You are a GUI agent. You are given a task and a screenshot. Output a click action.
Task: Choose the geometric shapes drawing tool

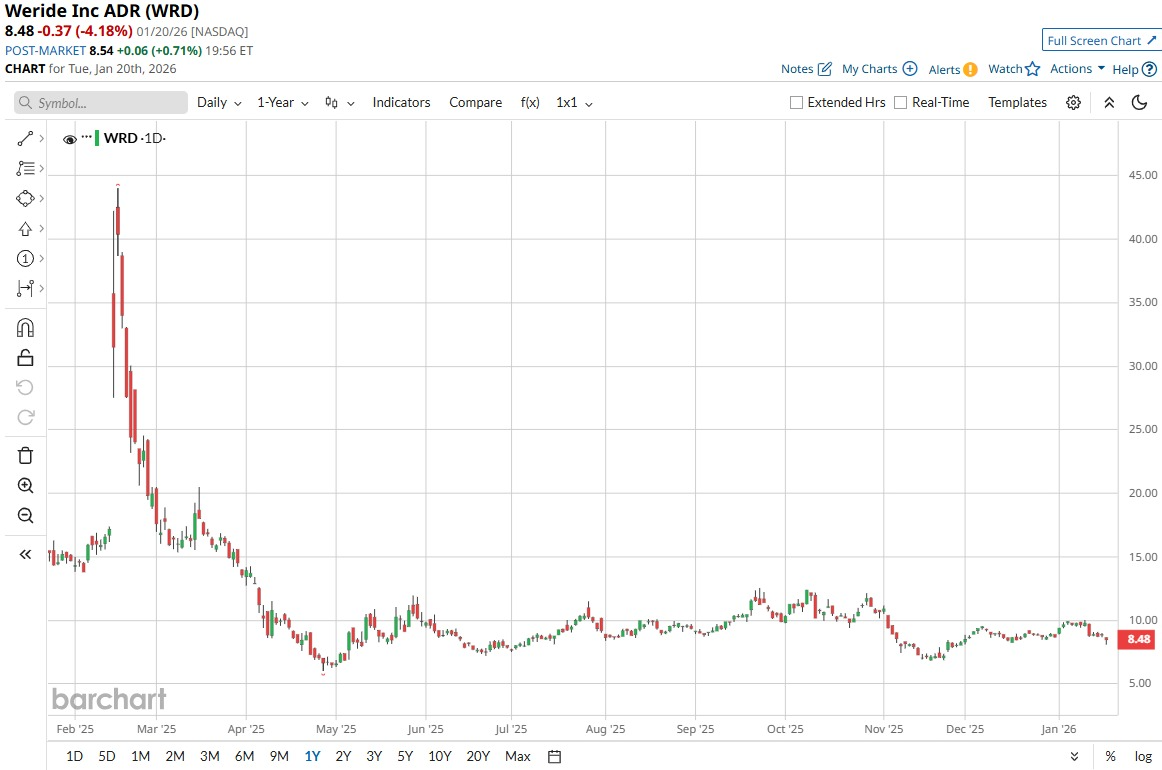tap(25, 199)
